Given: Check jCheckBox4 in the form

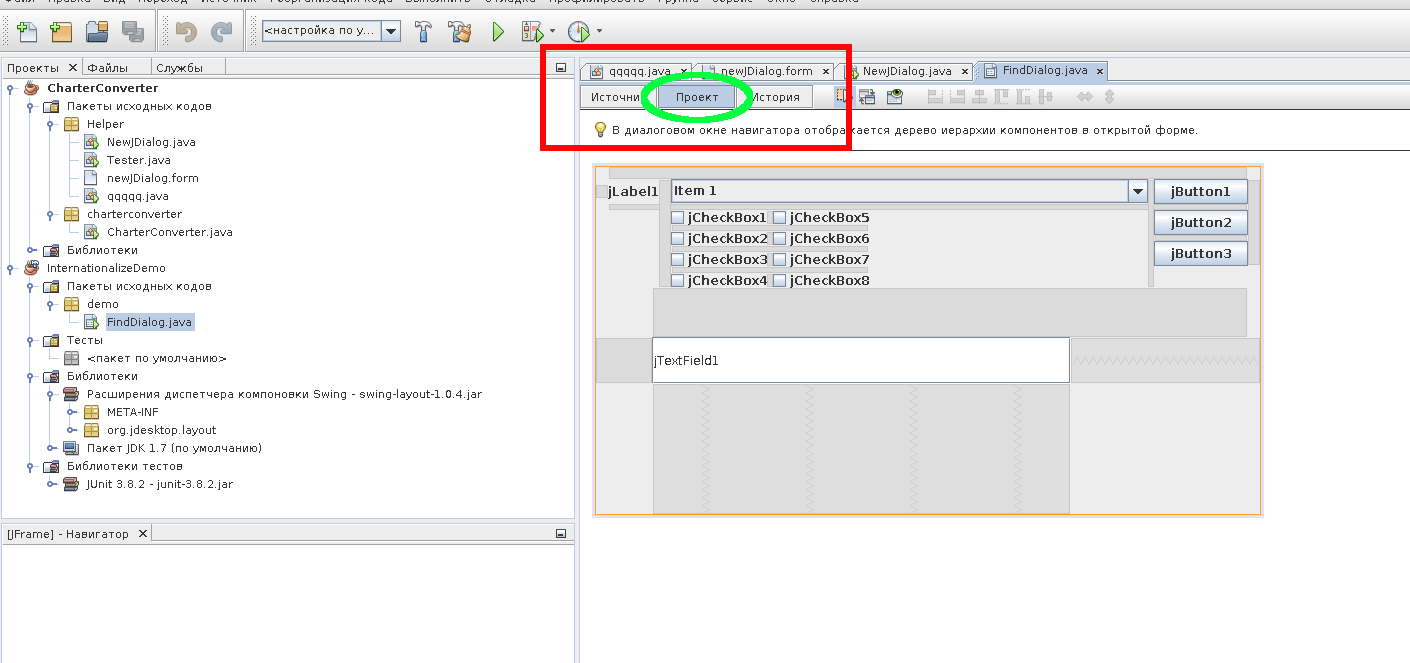Looking at the screenshot, I should (677, 281).
